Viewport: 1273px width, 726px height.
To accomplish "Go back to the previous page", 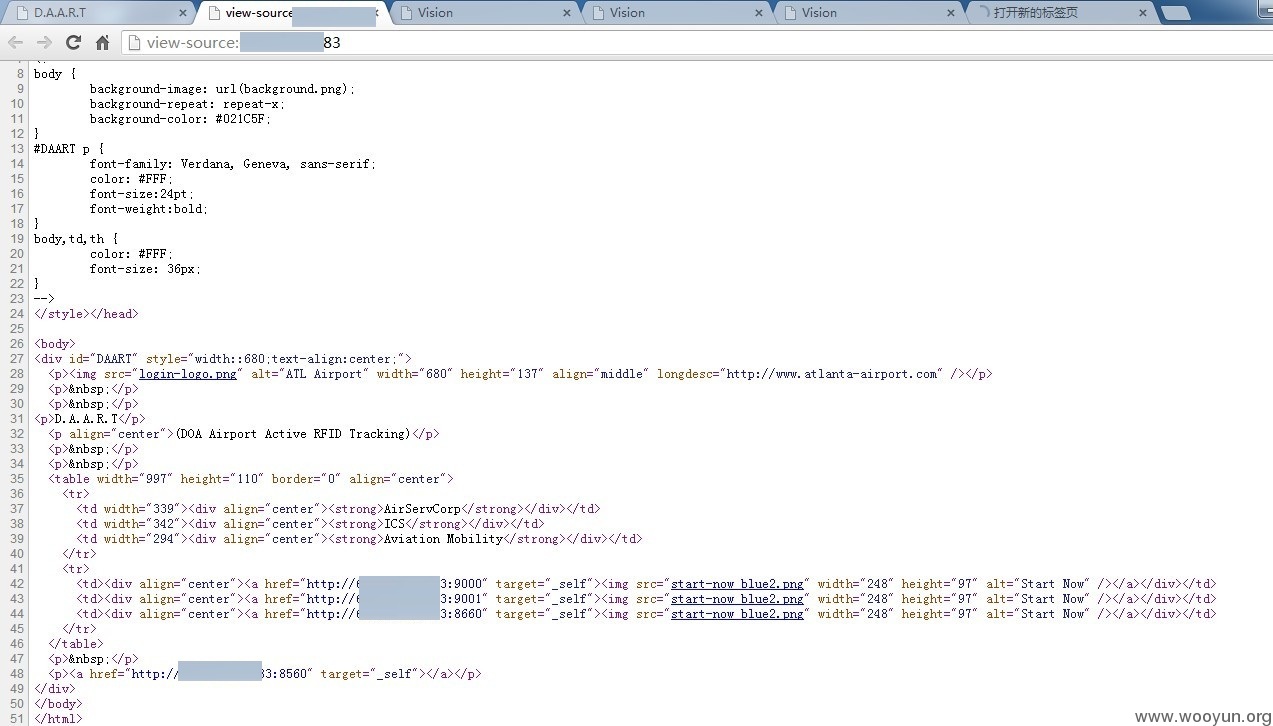I will click(x=15, y=42).
